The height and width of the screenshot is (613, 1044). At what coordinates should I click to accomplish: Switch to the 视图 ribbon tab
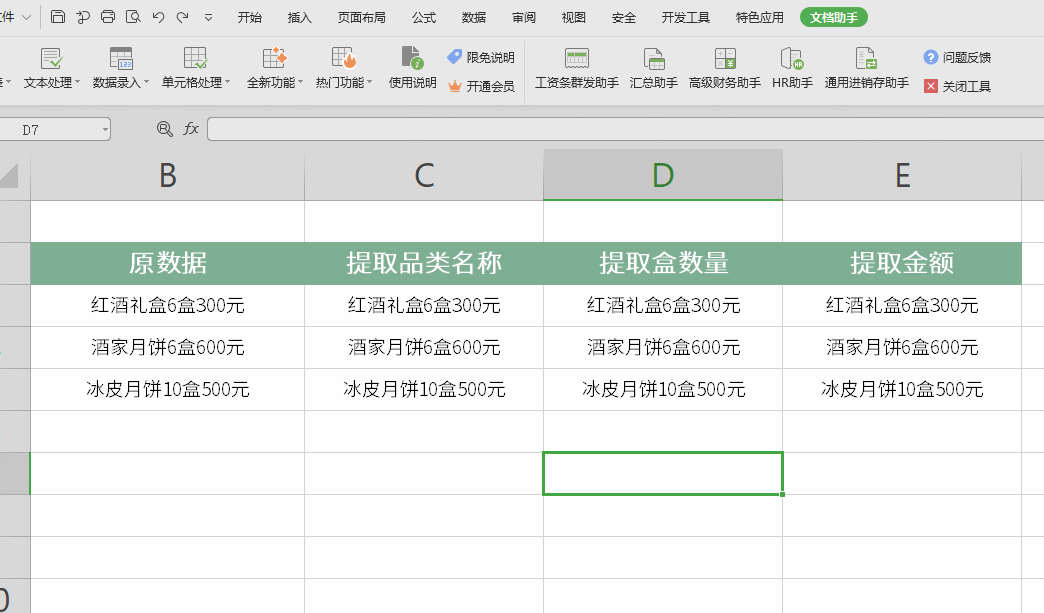573,17
